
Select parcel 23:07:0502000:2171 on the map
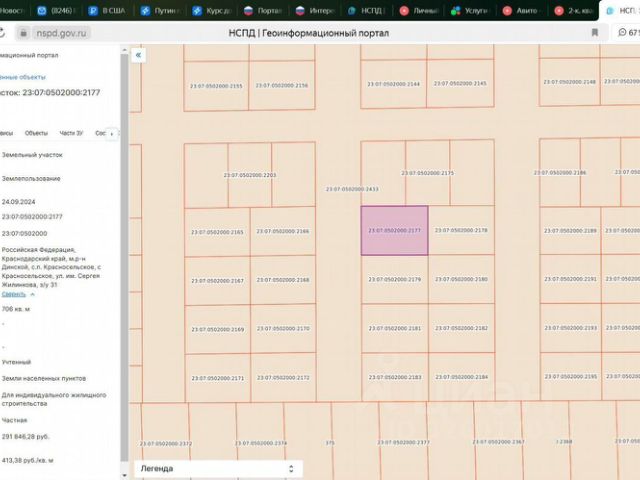click(x=218, y=378)
